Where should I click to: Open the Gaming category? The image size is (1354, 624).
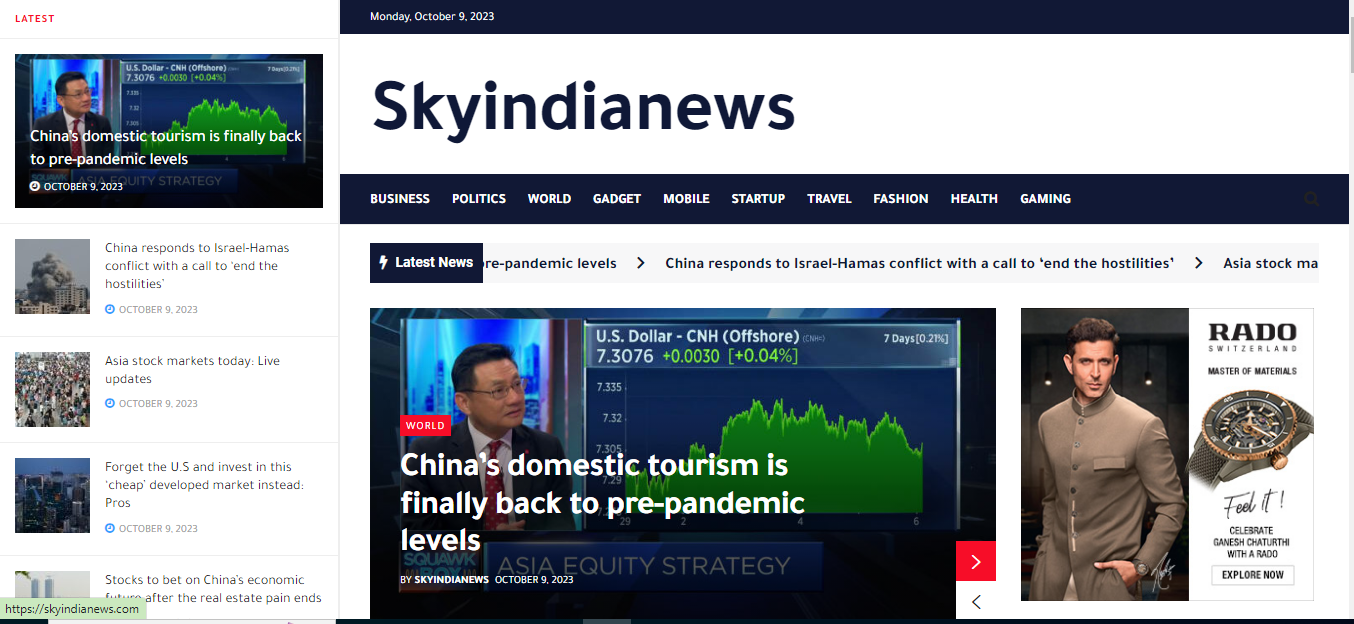pyautogui.click(x=1045, y=199)
